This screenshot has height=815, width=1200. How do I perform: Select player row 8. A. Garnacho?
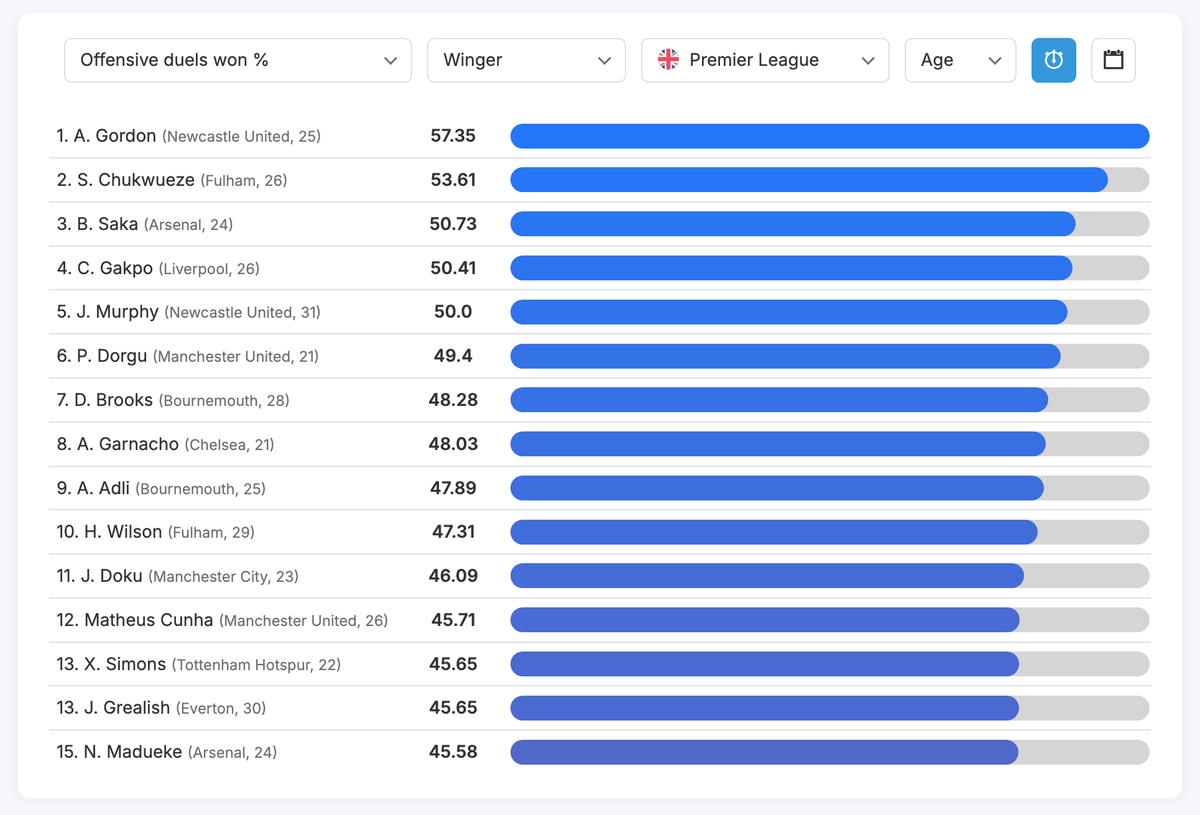[602, 444]
